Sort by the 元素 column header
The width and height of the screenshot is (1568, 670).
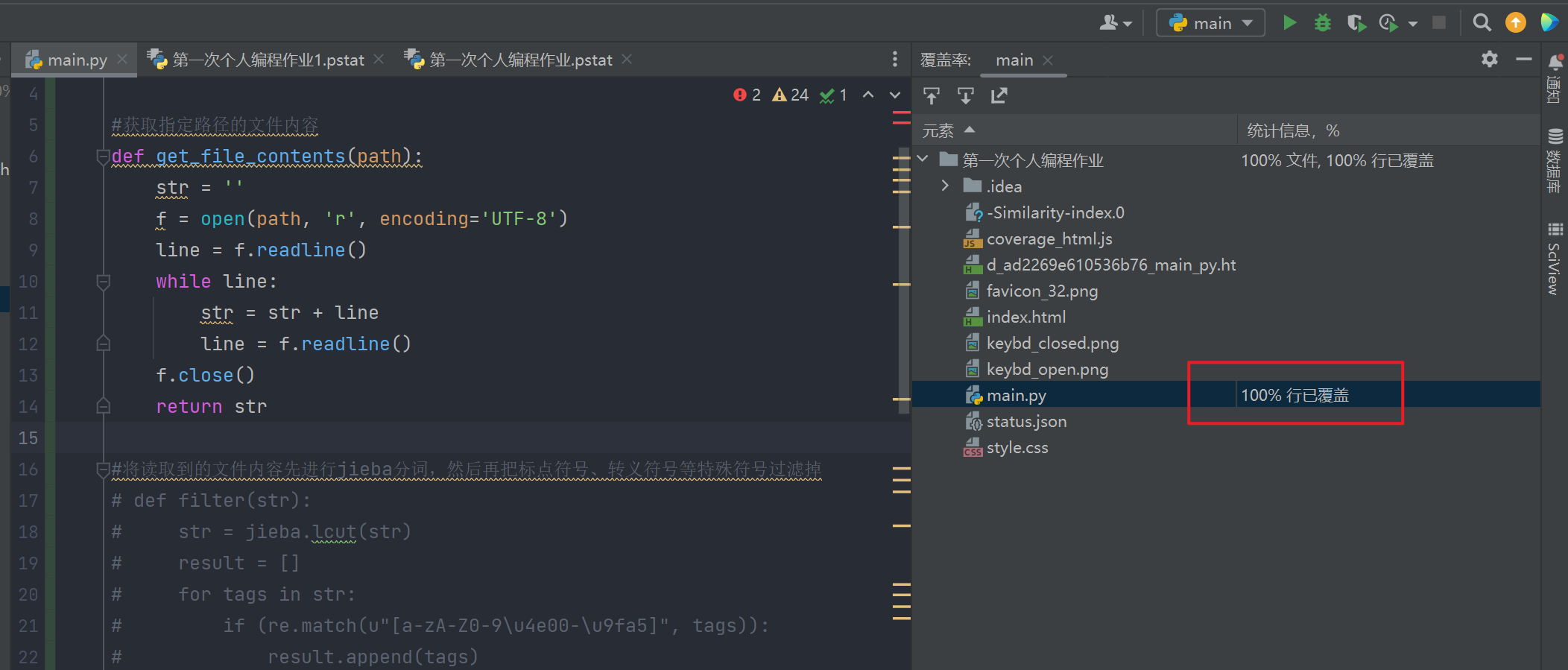pyautogui.click(x=1074, y=130)
